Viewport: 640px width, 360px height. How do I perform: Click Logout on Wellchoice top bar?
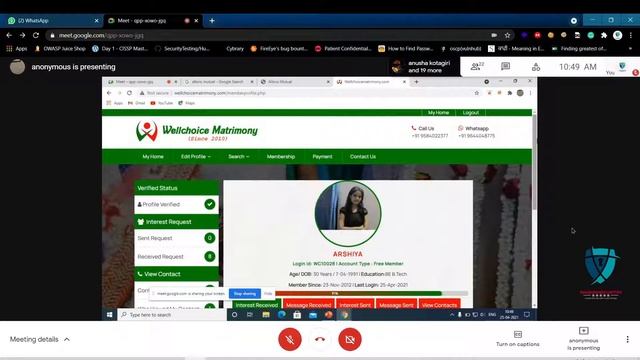point(471,113)
